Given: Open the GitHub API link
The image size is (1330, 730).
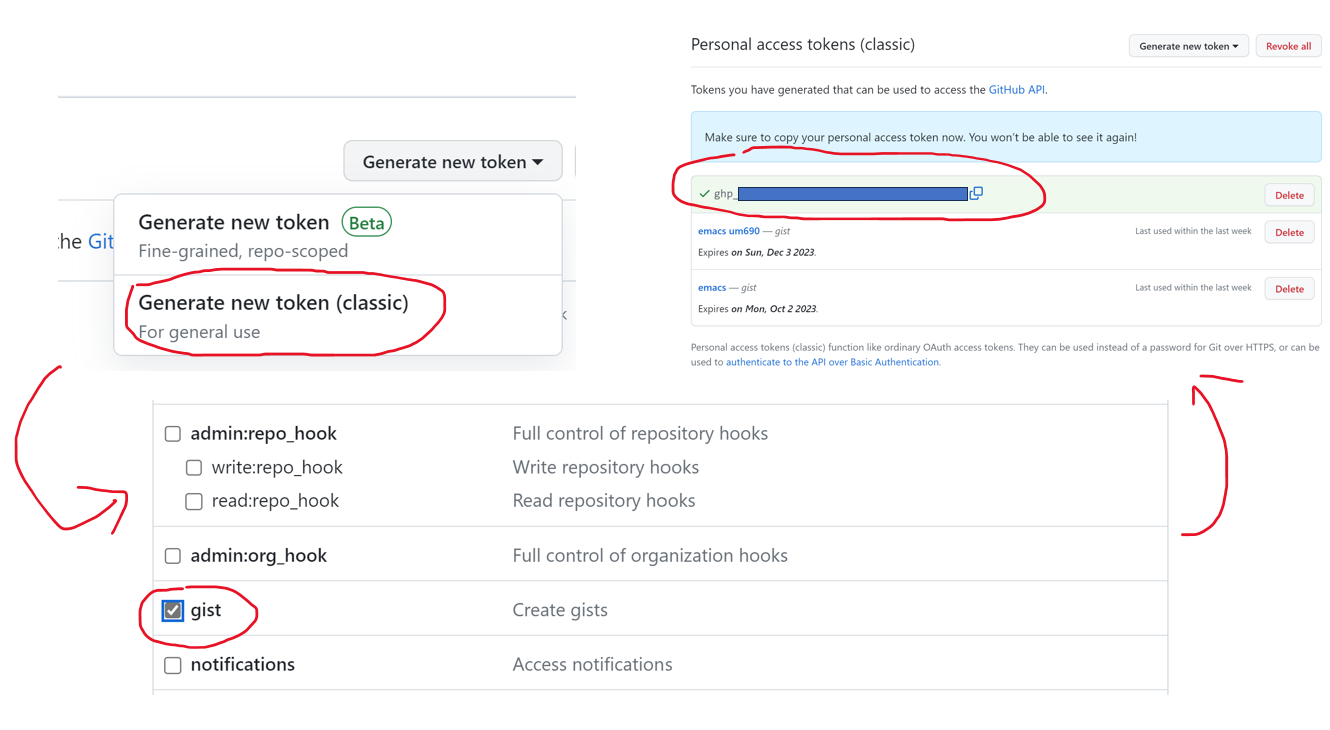Looking at the screenshot, I should pyautogui.click(x=1016, y=90).
